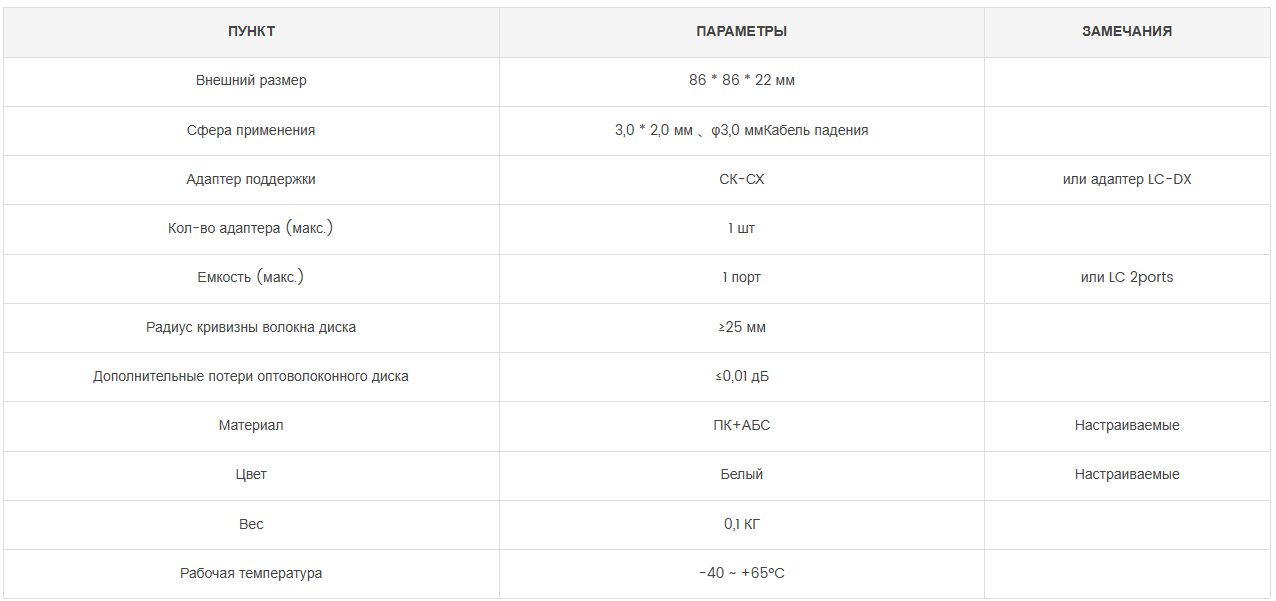Click the -40 ~ +65°C temperature value
This screenshot has height=601, width=1276.
(x=741, y=573)
